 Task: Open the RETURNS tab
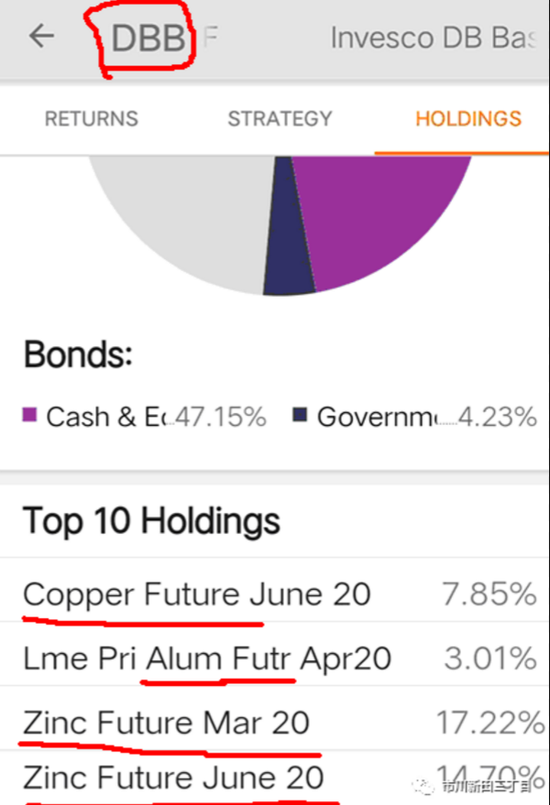click(91, 119)
